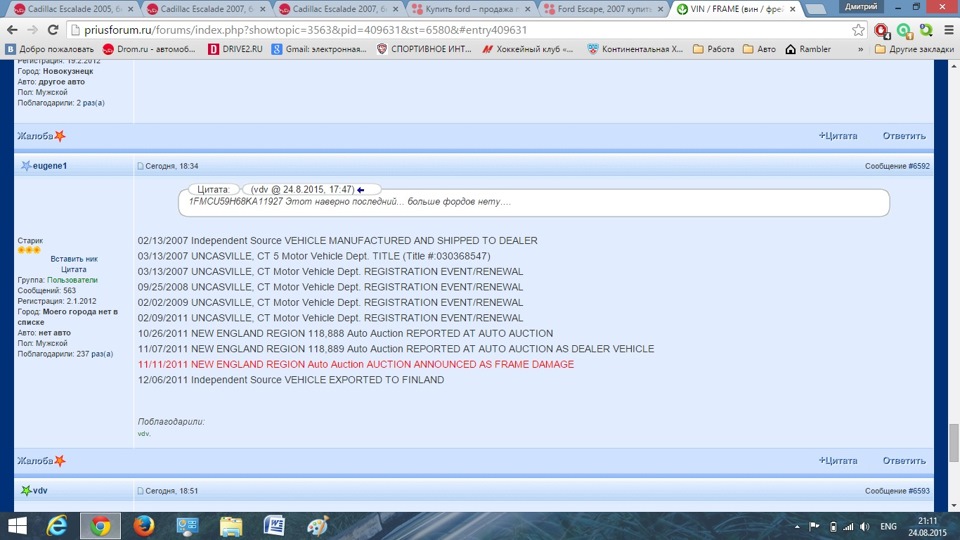The image size is (960, 540).
Task: Reload the current page
Action: 53,30
